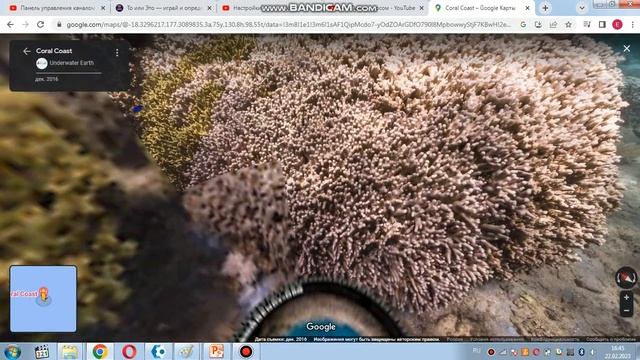Click the 'Coral Coast' panel title

(x=54, y=51)
